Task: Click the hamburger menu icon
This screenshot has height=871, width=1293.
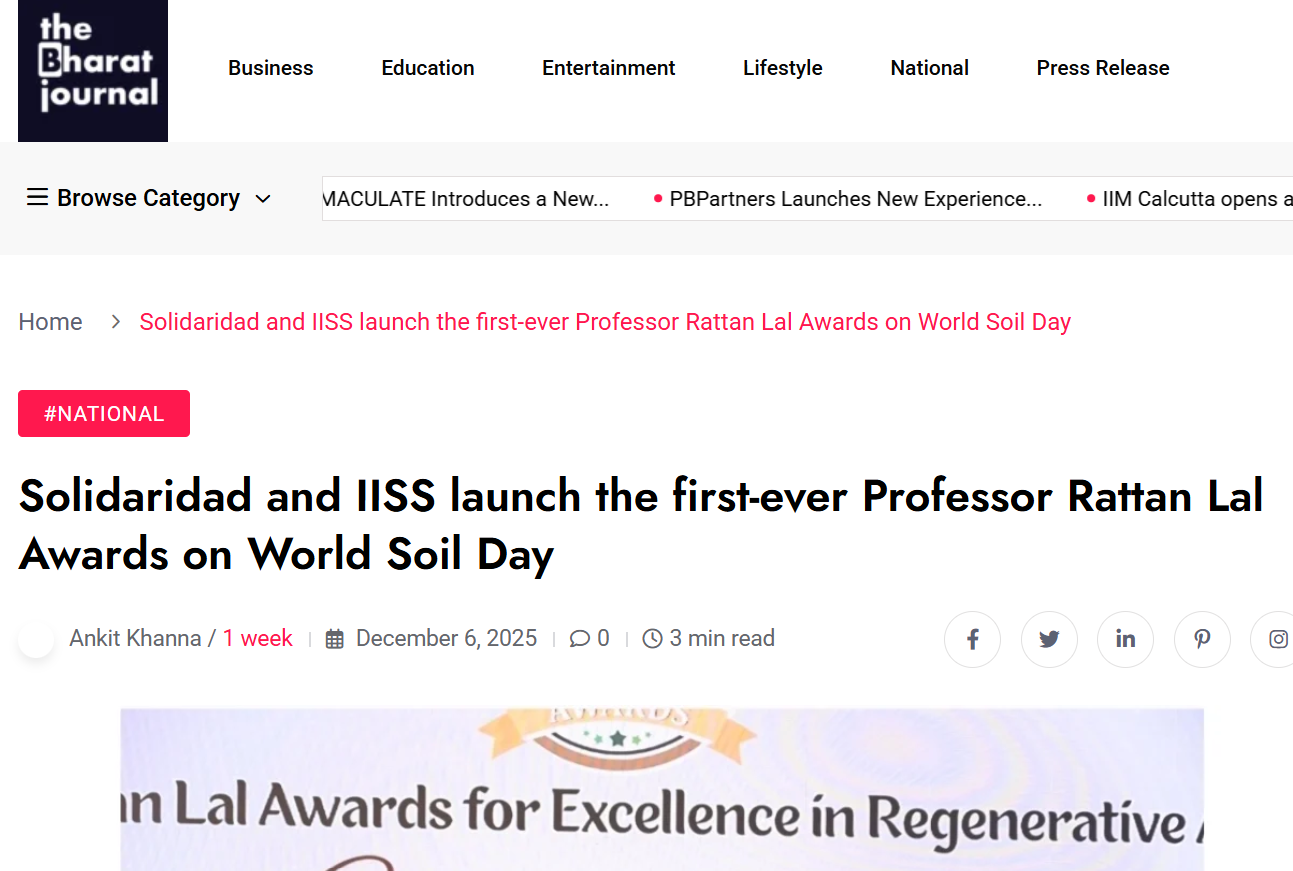Action: [37, 198]
